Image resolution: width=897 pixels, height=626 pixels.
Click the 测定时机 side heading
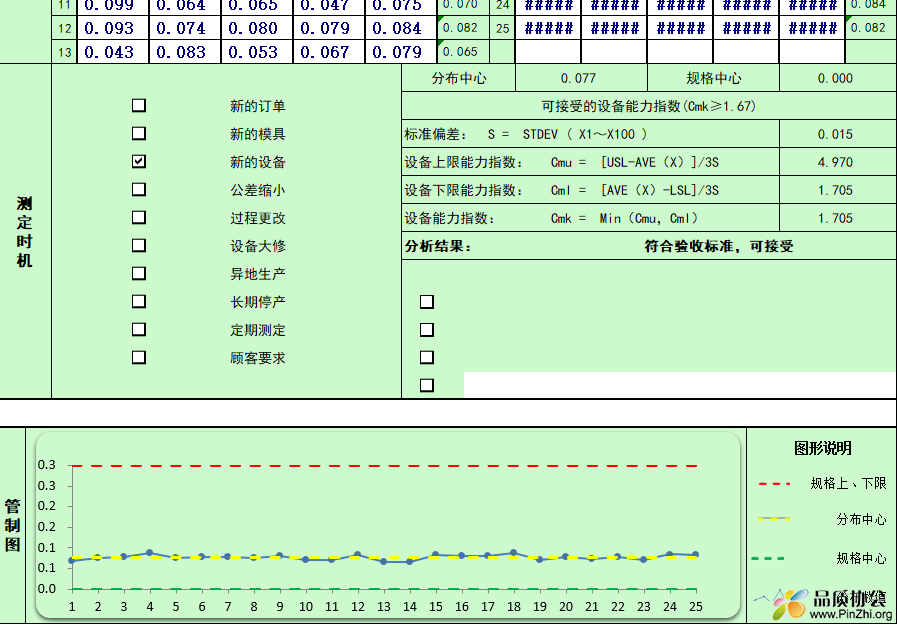point(24,232)
